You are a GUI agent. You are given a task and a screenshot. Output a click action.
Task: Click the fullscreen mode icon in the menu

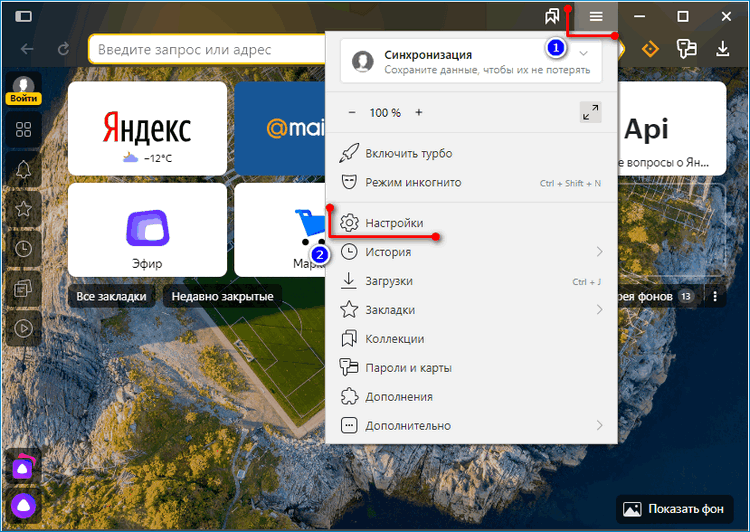pos(590,113)
